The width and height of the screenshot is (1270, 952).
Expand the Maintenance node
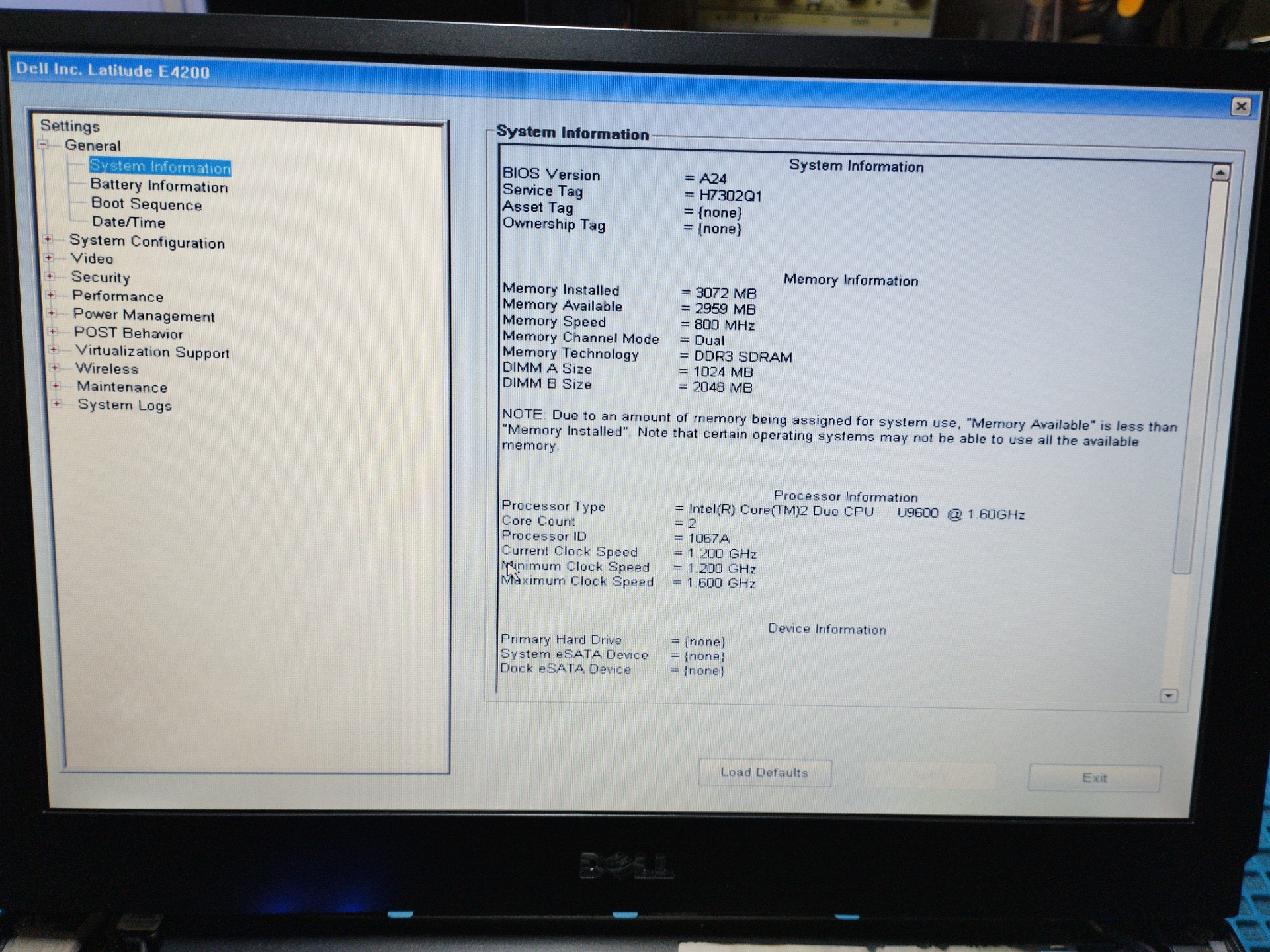[x=56, y=385]
